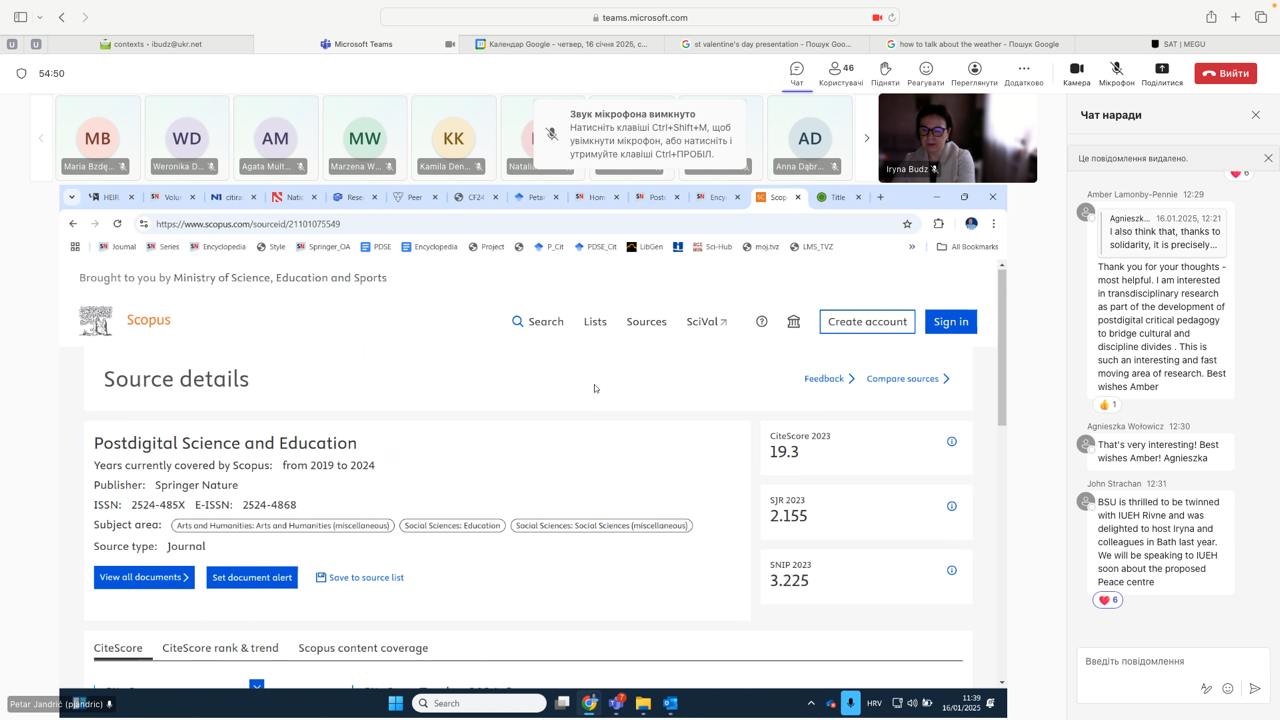Click the Create account button
1280x720 pixels.
pyautogui.click(x=867, y=321)
